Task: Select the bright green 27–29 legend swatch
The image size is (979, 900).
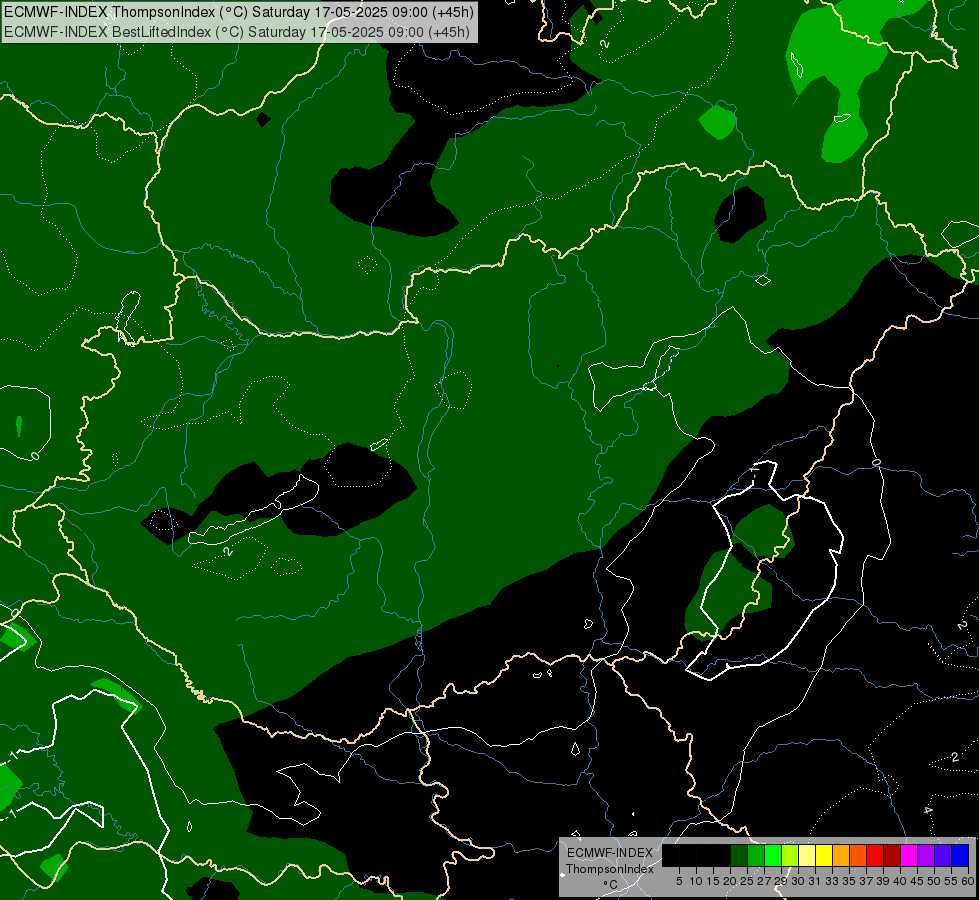Action: 773,855
